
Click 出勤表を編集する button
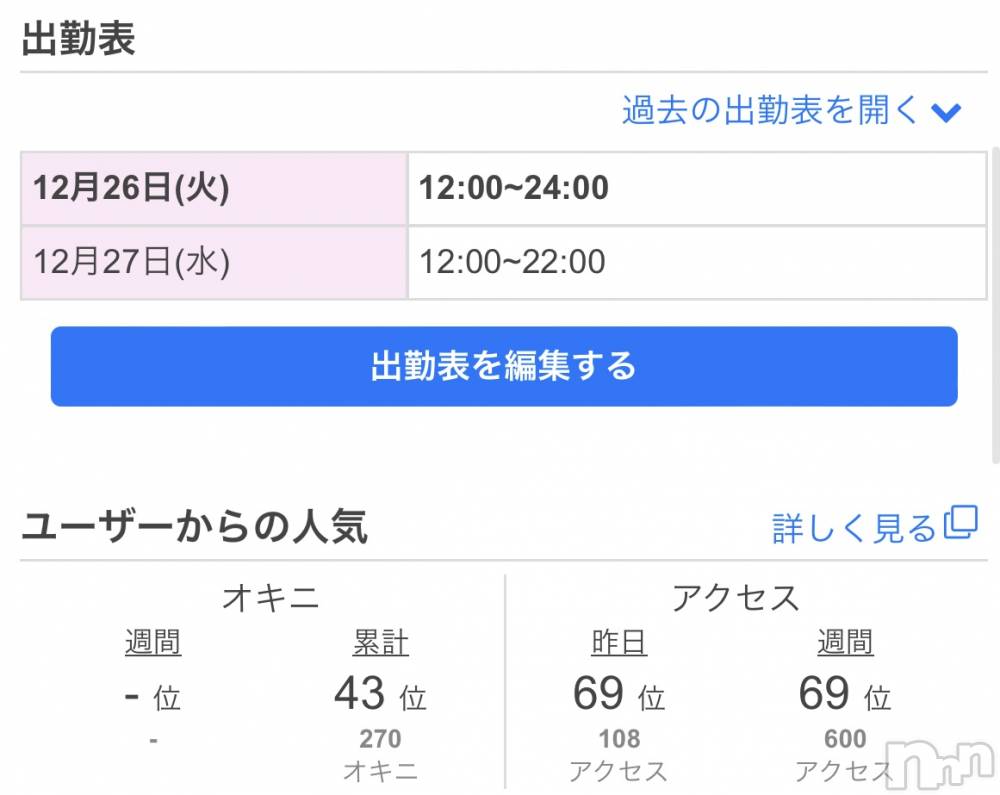[504, 367]
